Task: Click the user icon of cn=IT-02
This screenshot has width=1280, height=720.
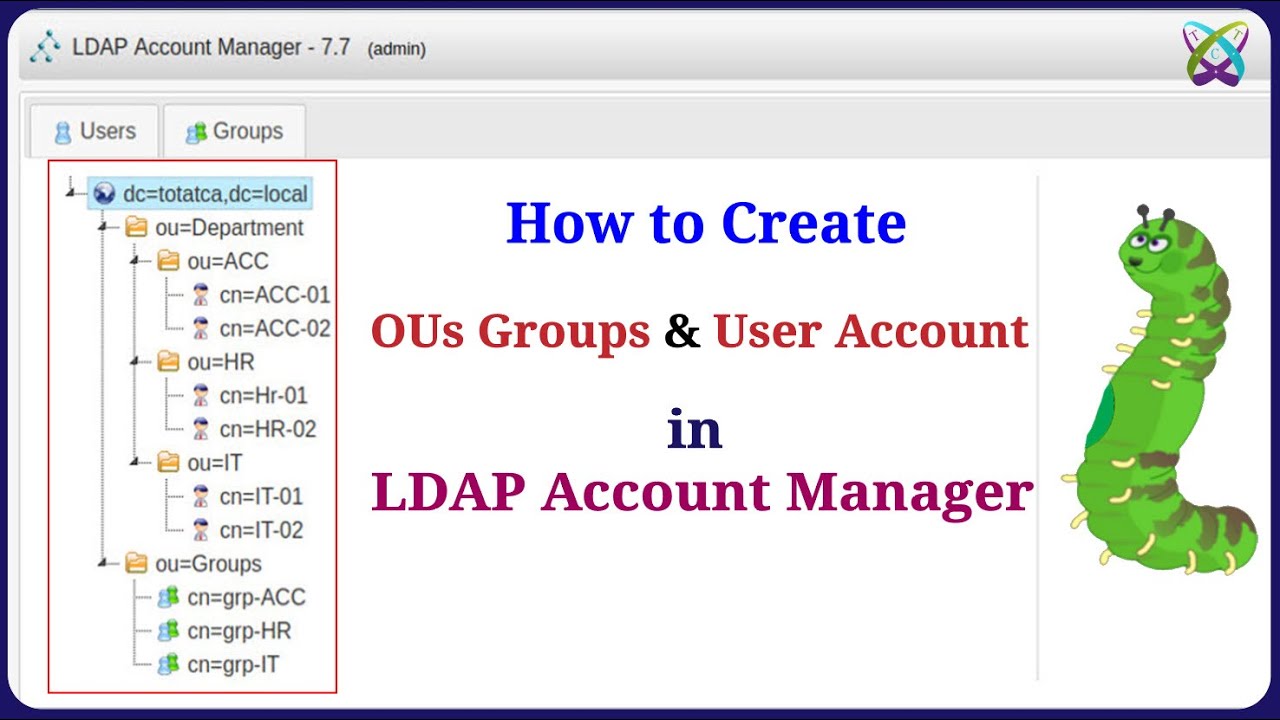Action: pyautogui.click(x=201, y=530)
